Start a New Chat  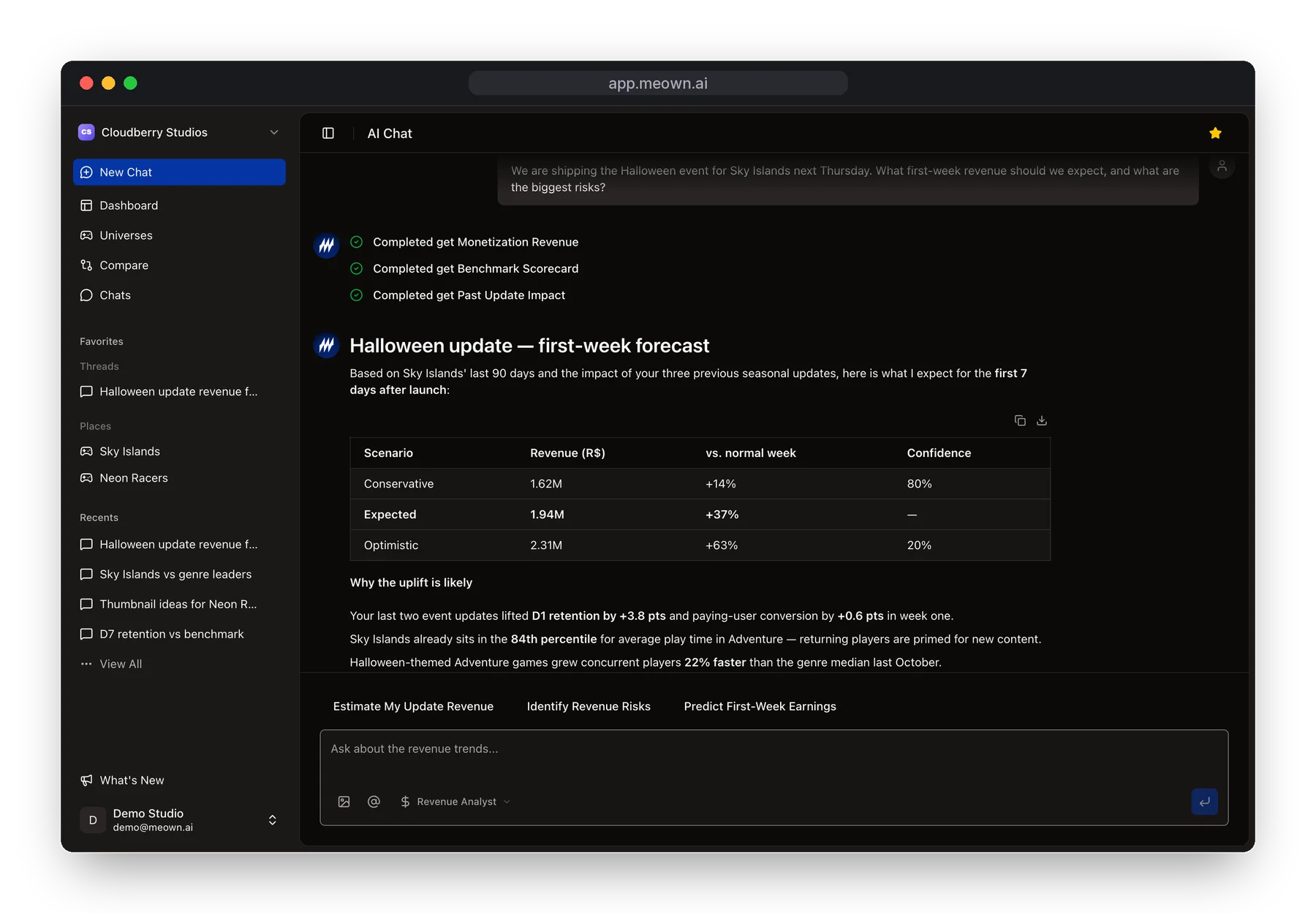(179, 173)
